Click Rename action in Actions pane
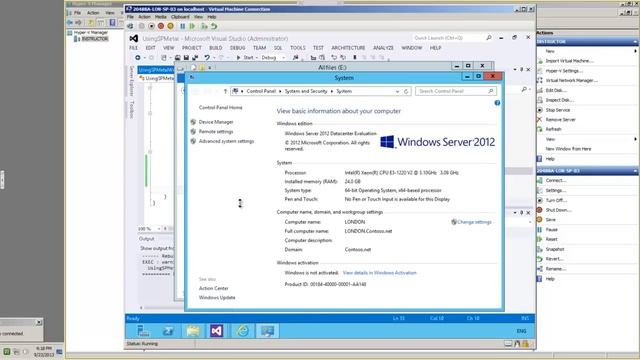Screen dimensions: 640x360 [556, 269]
